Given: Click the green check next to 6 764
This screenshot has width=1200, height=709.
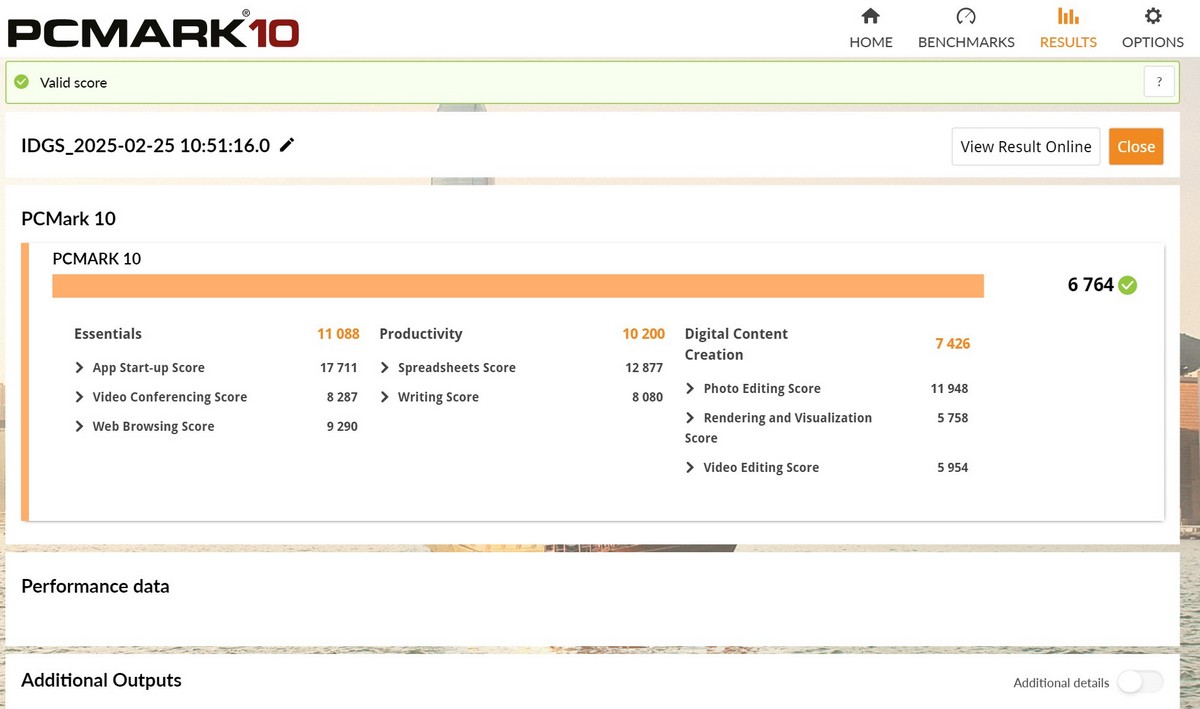Looking at the screenshot, I should pyautogui.click(x=1128, y=285).
